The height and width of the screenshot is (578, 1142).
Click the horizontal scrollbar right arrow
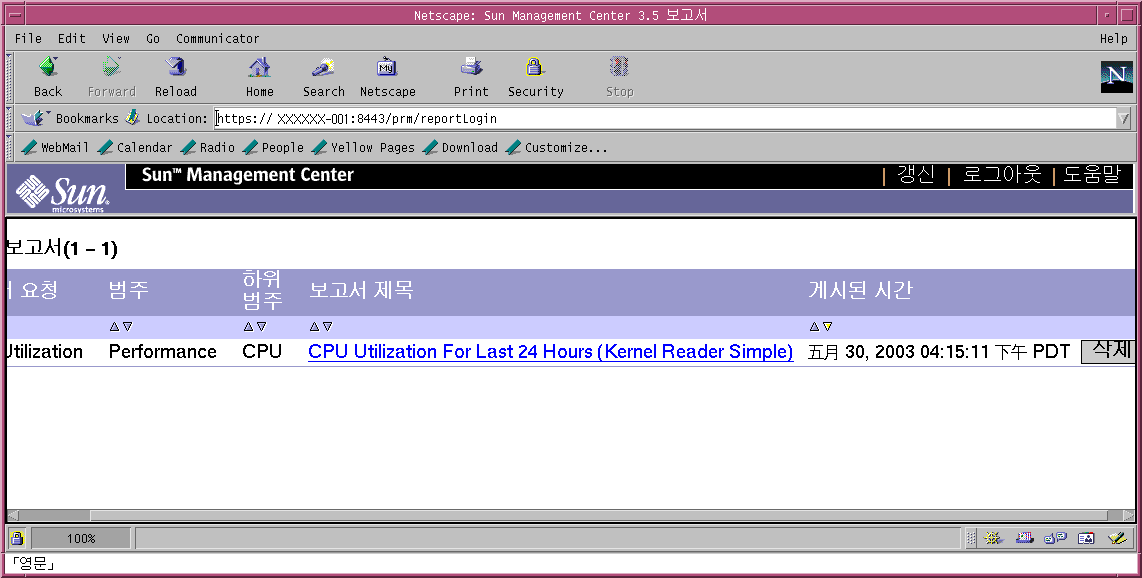[x=1129, y=515]
